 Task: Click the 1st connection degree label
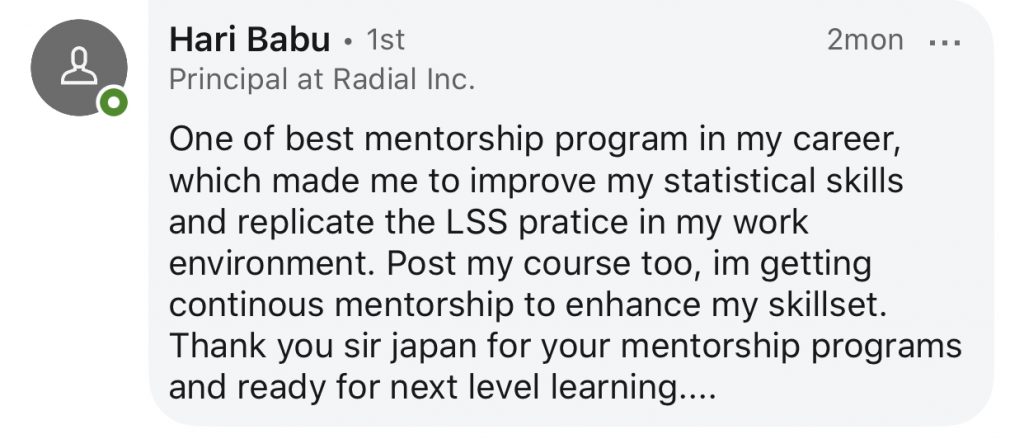point(386,41)
